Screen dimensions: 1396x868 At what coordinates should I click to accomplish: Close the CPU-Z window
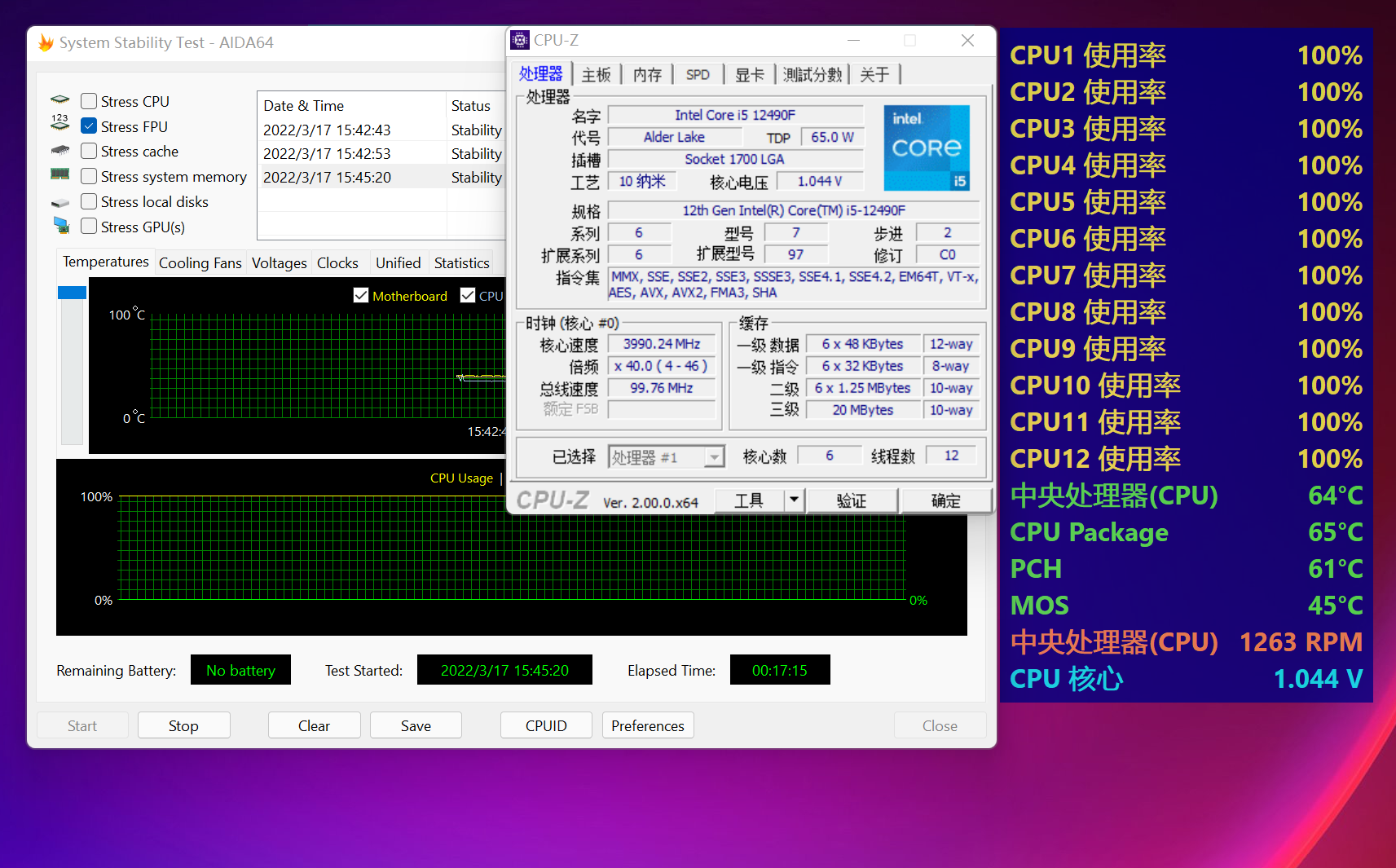tap(967, 40)
